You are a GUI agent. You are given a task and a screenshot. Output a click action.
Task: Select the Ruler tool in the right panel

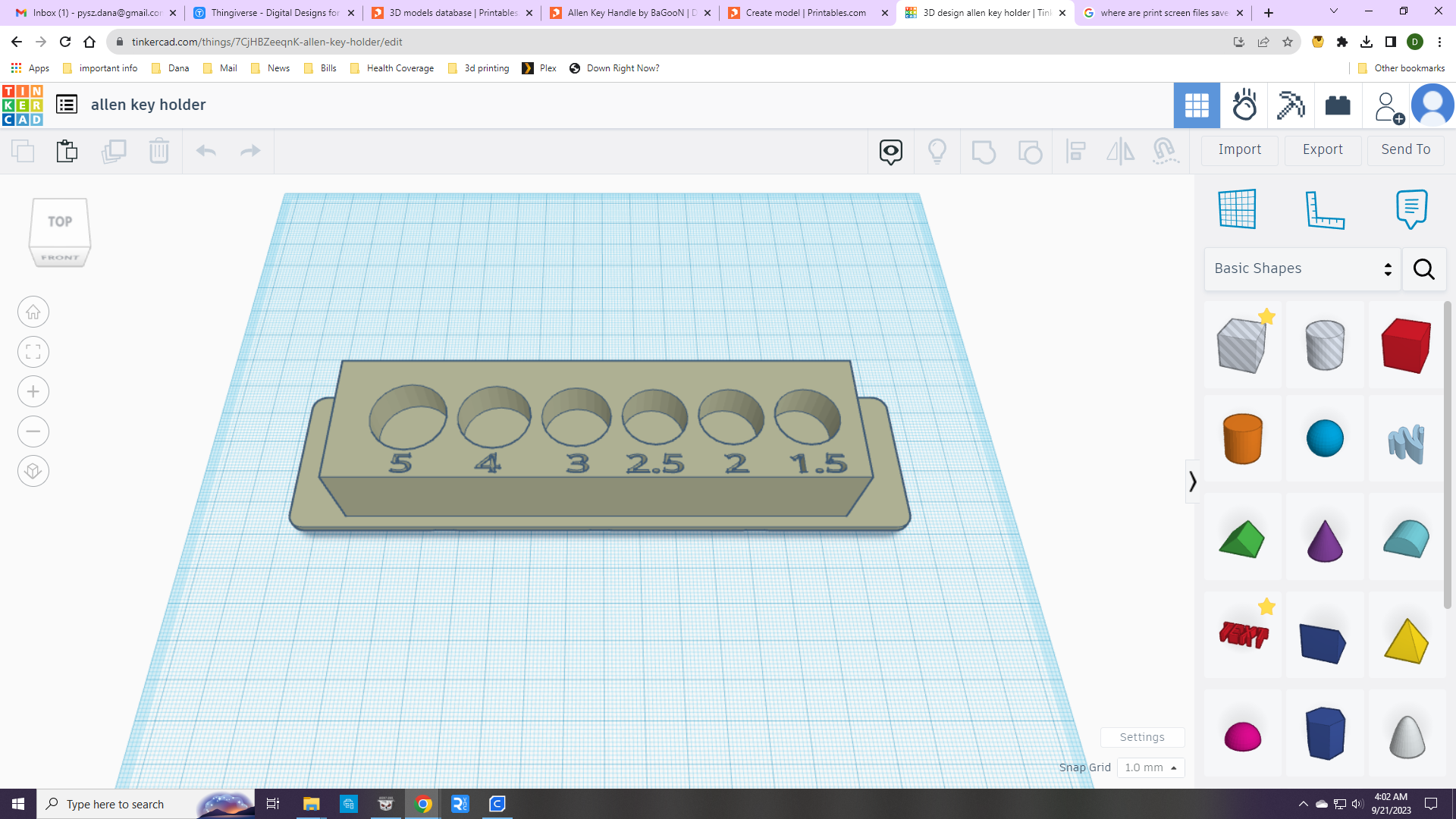(1325, 210)
